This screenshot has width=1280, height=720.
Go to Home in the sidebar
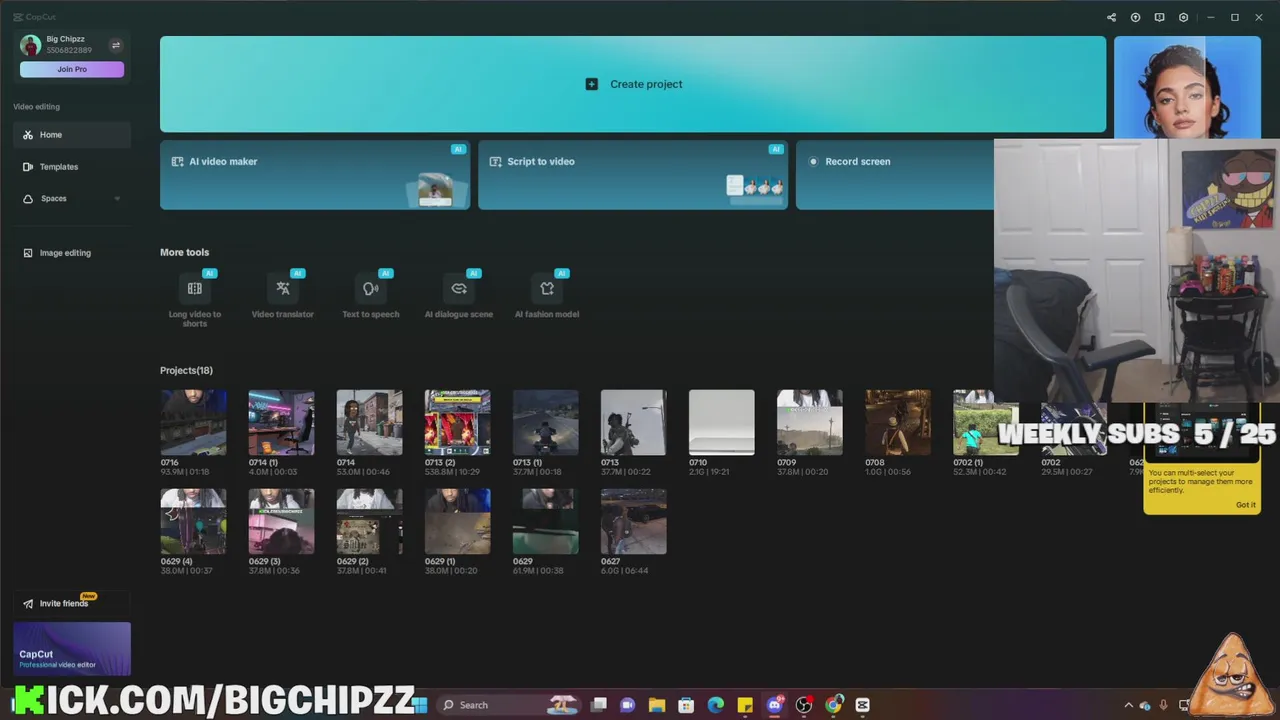72,135
